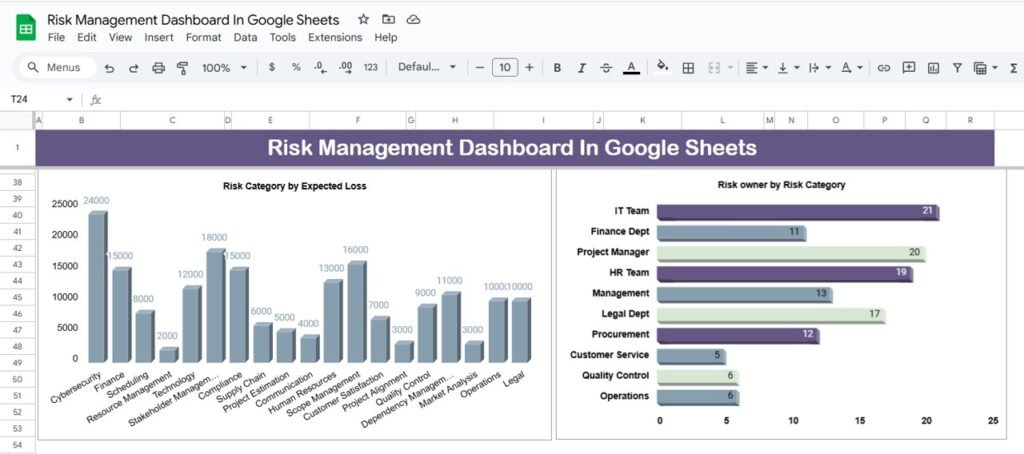Toggle italic formatting
This screenshot has height=454, width=1024.
tap(582, 67)
